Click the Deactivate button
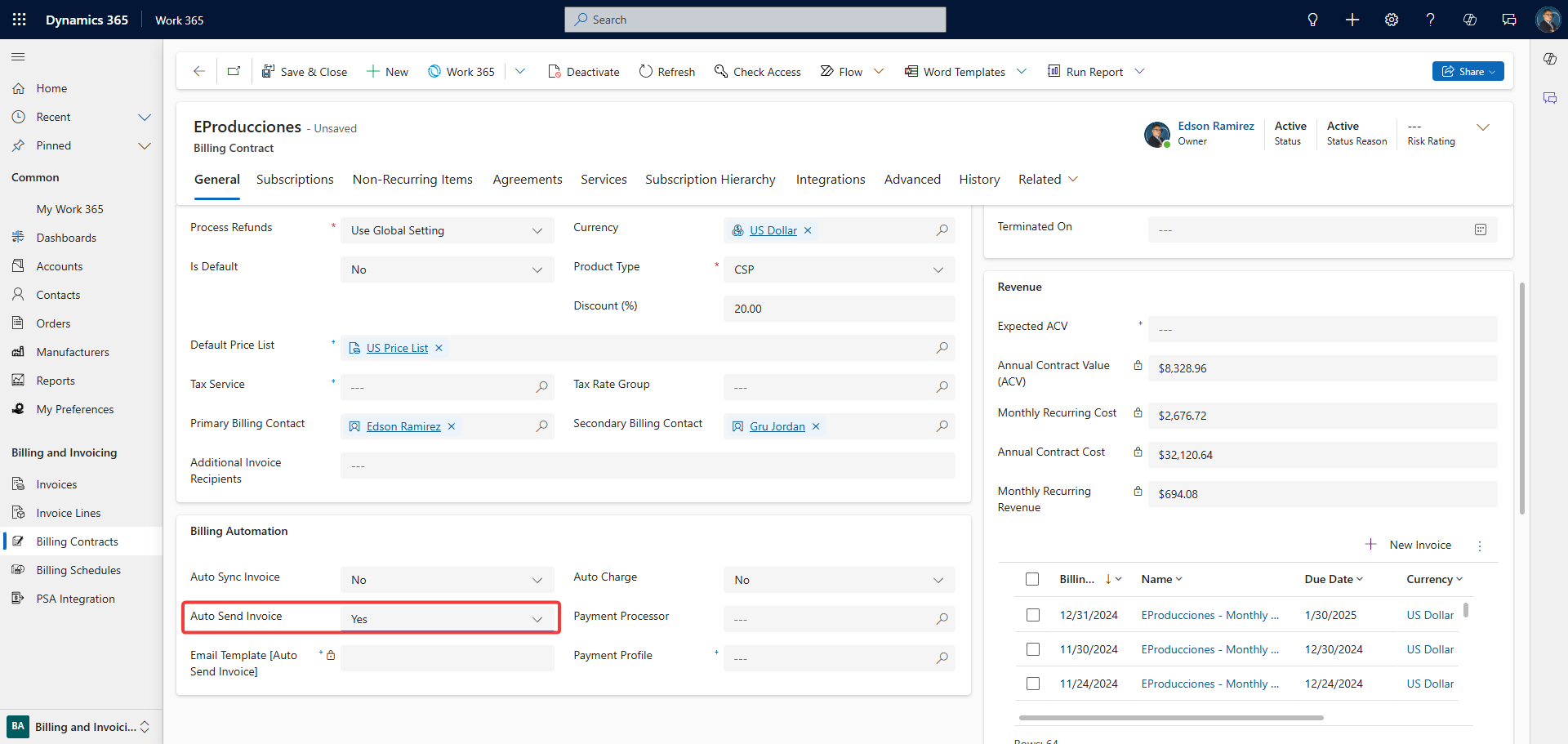Viewport: 1568px width, 744px height. coord(584,72)
